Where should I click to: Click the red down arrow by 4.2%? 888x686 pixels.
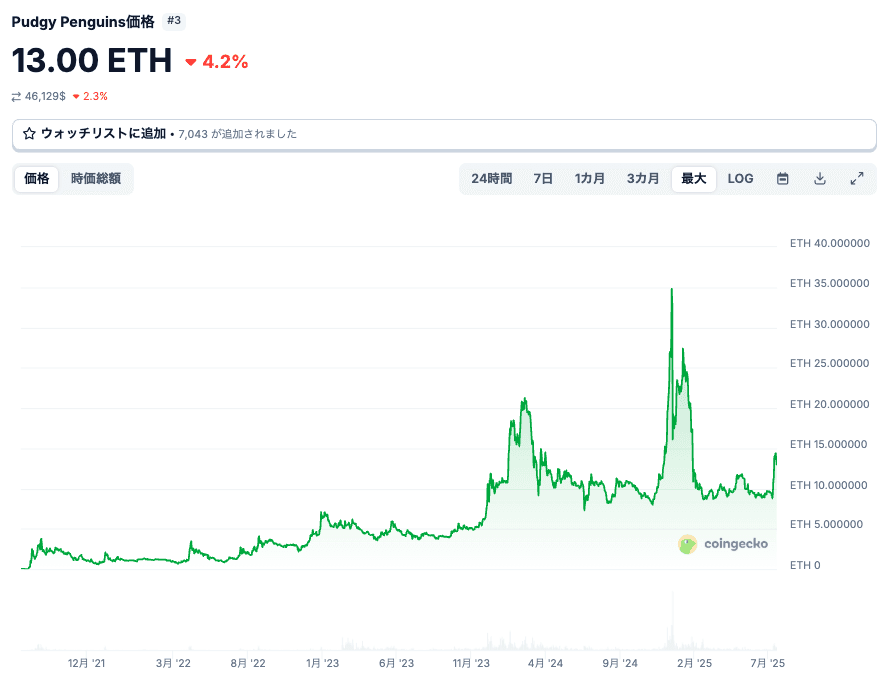pyautogui.click(x=191, y=62)
